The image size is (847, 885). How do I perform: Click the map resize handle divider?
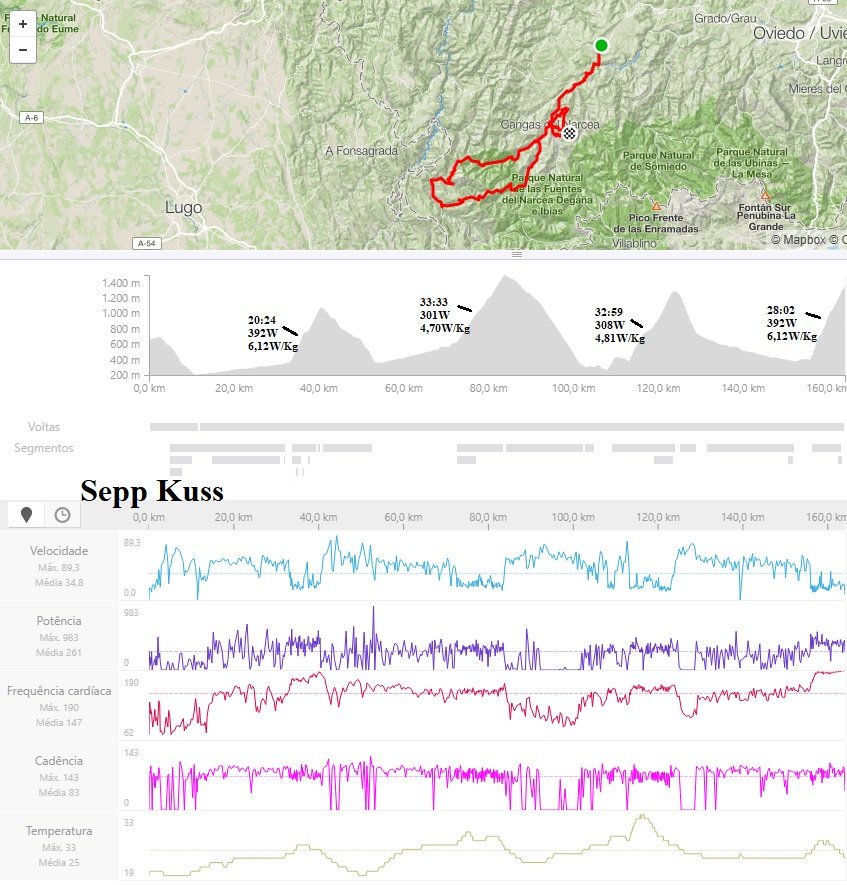(x=517, y=254)
